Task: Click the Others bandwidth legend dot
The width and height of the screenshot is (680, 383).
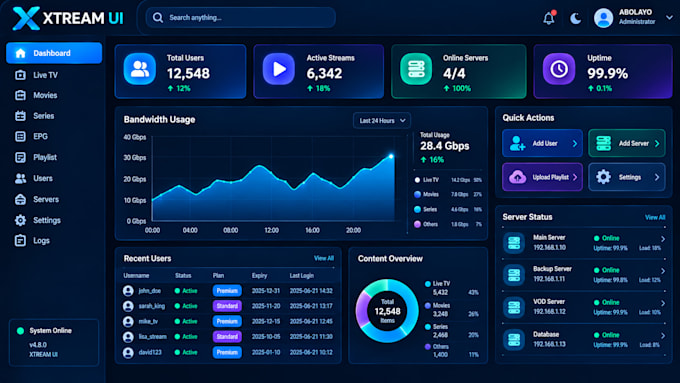Action: click(x=417, y=224)
